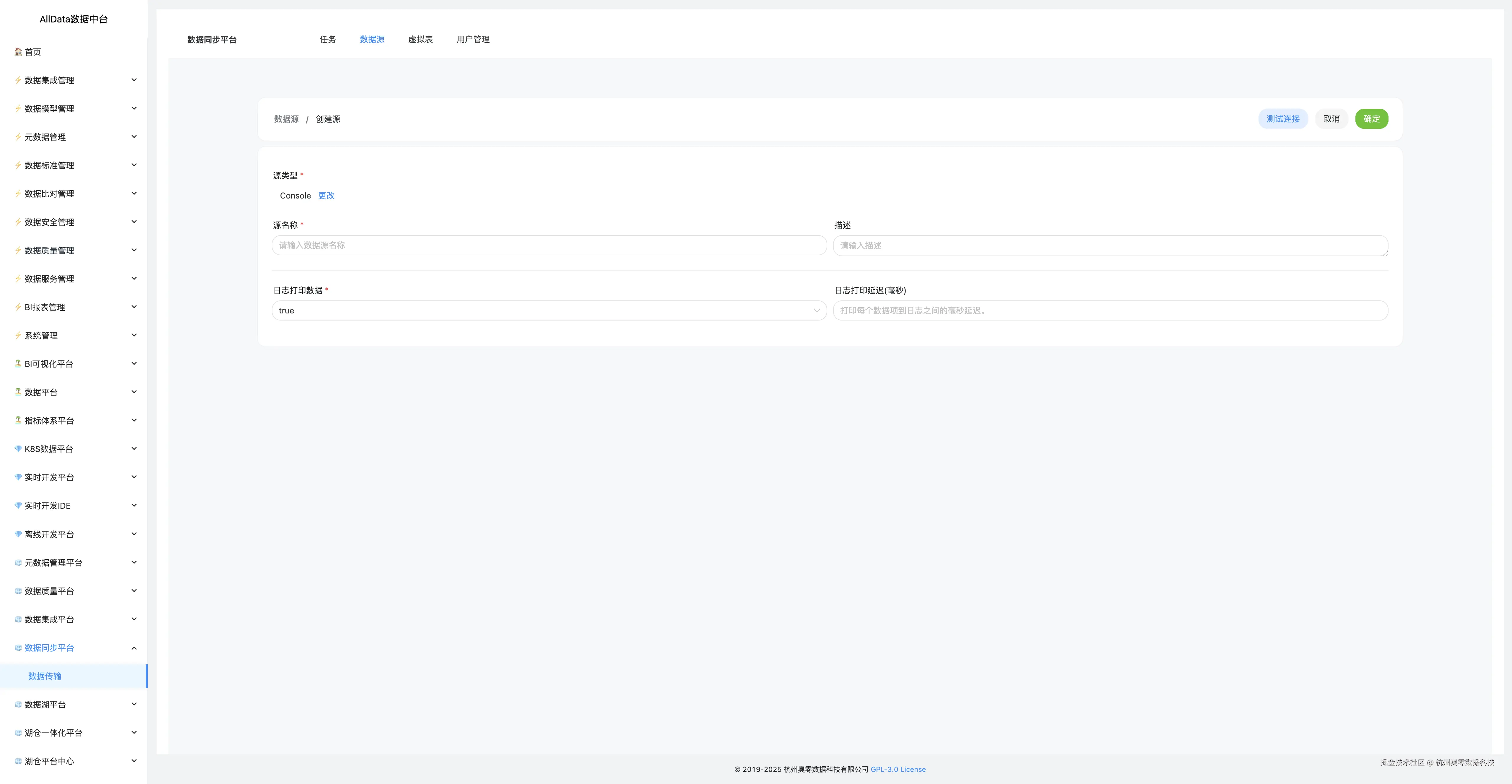The image size is (1512, 784).
Task: Click the 更改 link next to Console
Action: 326,196
